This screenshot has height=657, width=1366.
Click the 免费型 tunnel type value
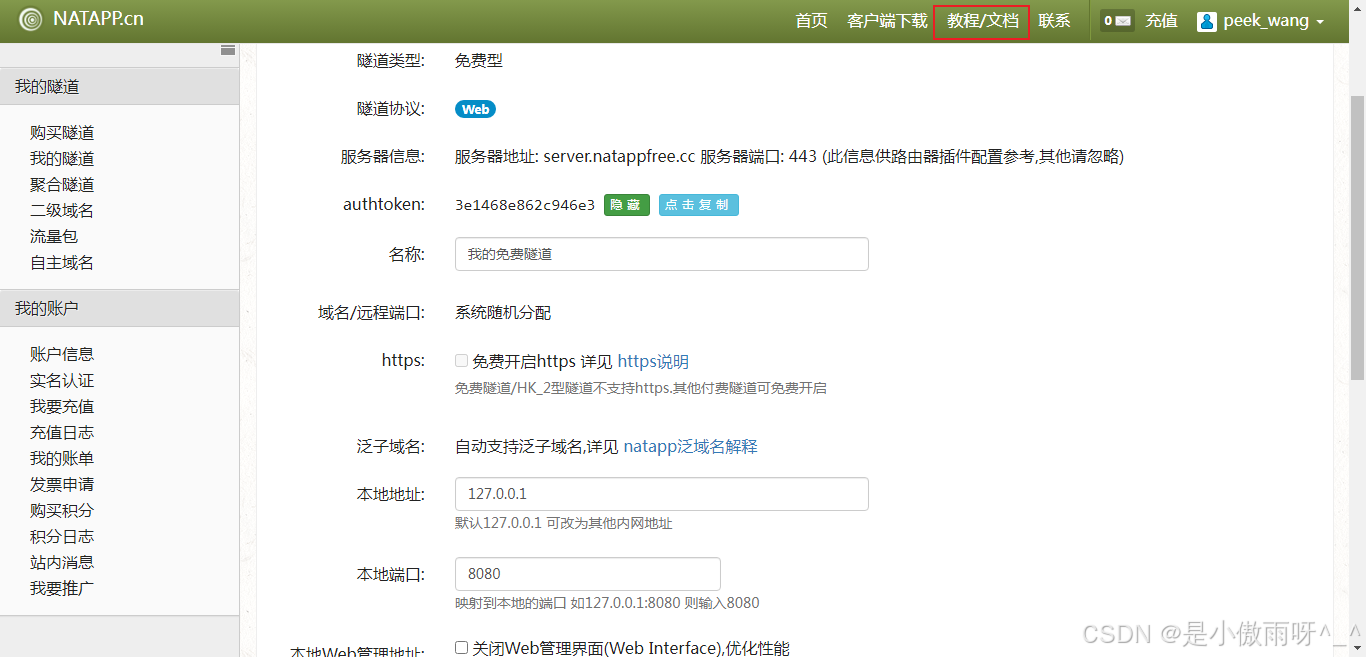(479, 61)
